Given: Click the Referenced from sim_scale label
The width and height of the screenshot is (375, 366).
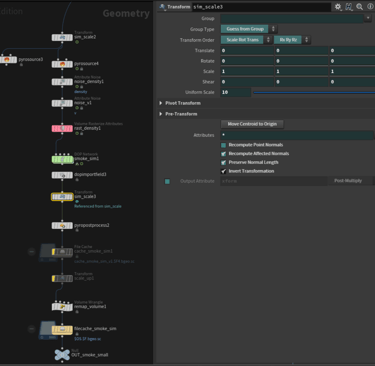Looking at the screenshot, I should tap(98, 206).
